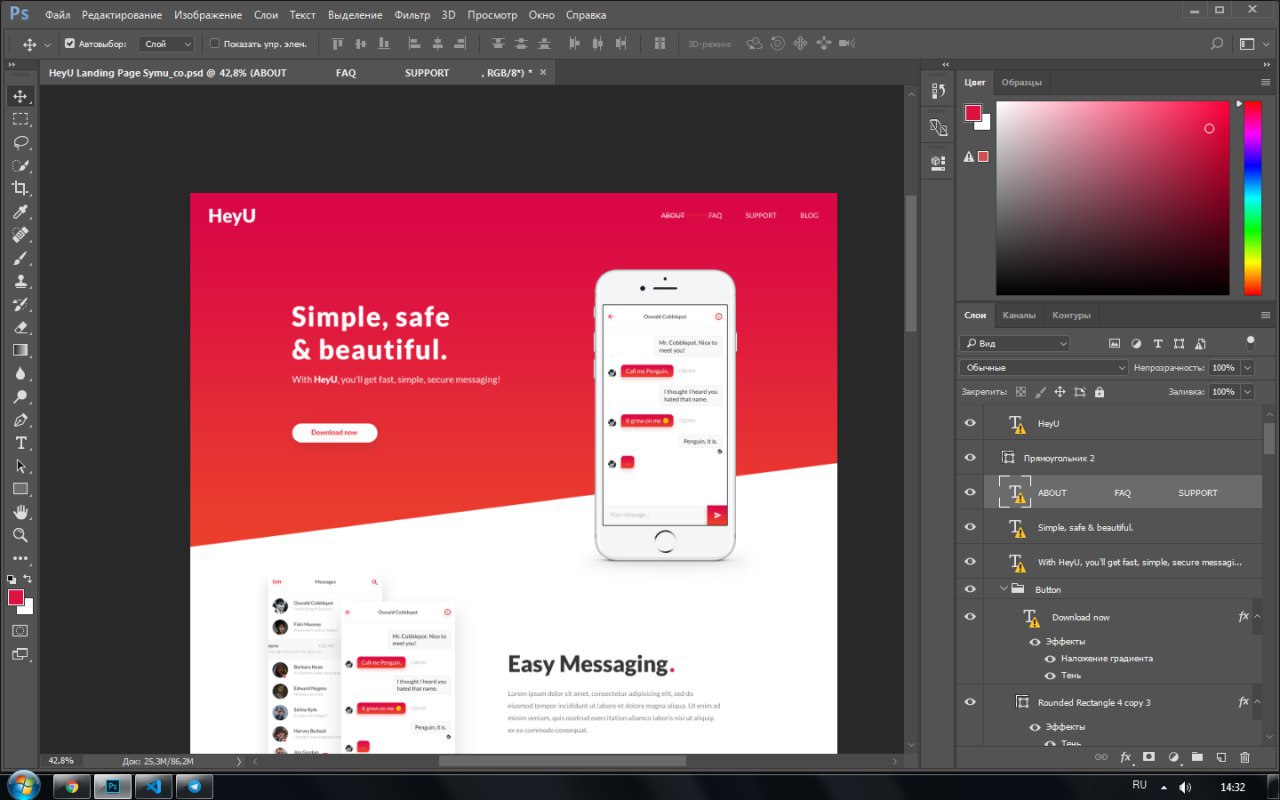The width and height of the screenshot is (1280, 800).
Task: Add layer mask icon in Layers panel
Action: pos(1149,758)
